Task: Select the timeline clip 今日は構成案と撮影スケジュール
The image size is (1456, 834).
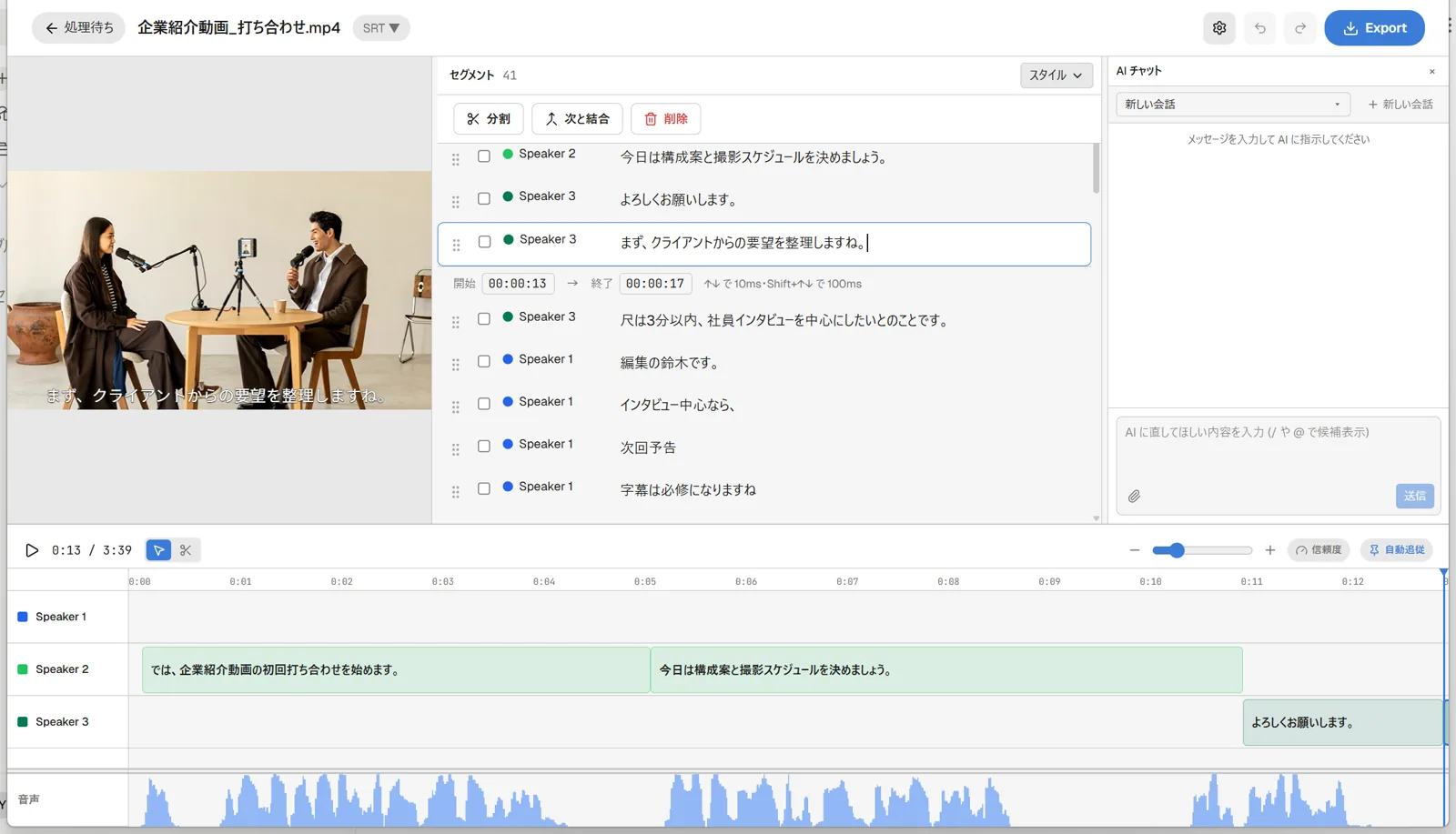Action: point(946,670)
